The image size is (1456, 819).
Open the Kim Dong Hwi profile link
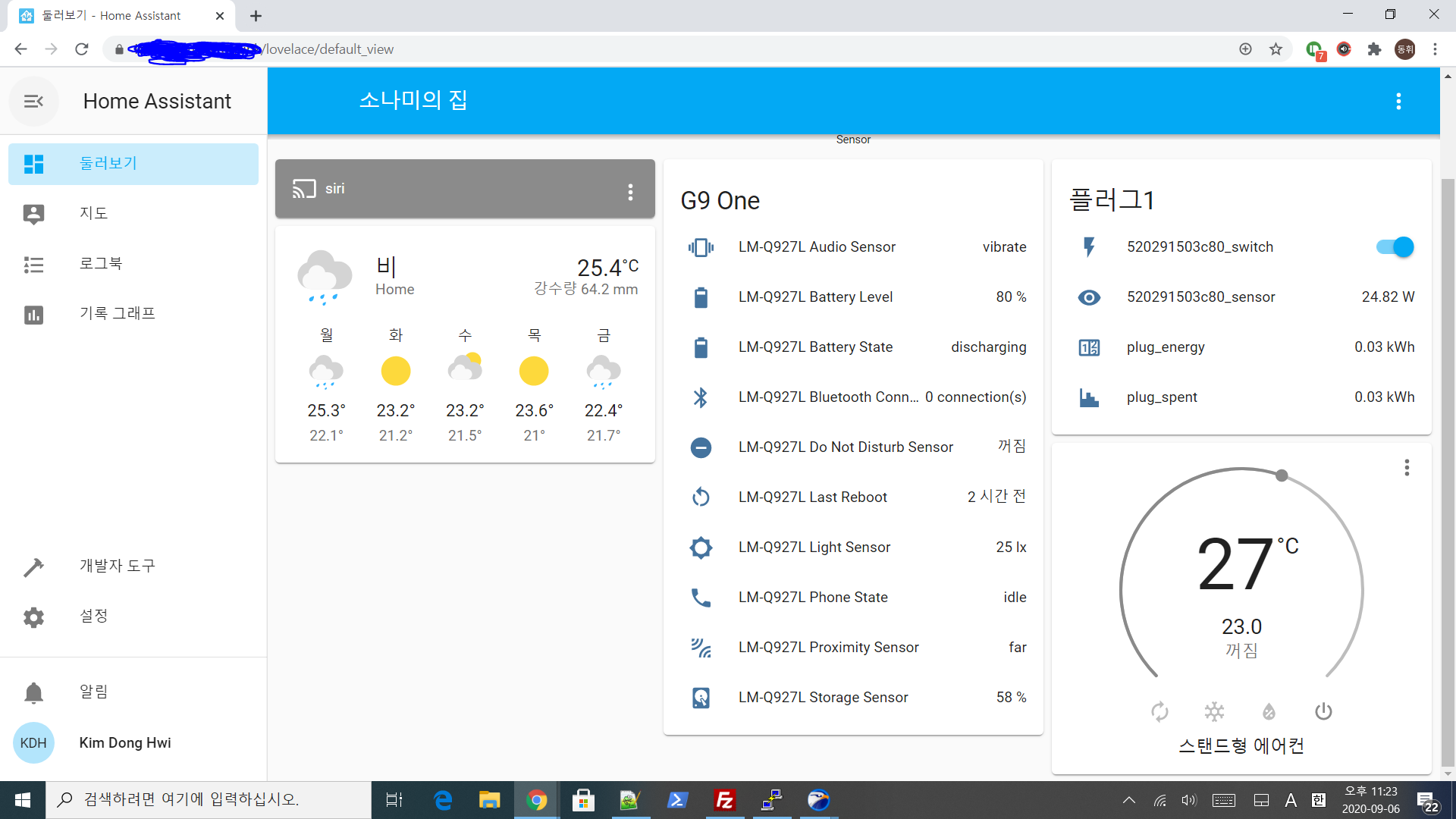pos(125,742)
